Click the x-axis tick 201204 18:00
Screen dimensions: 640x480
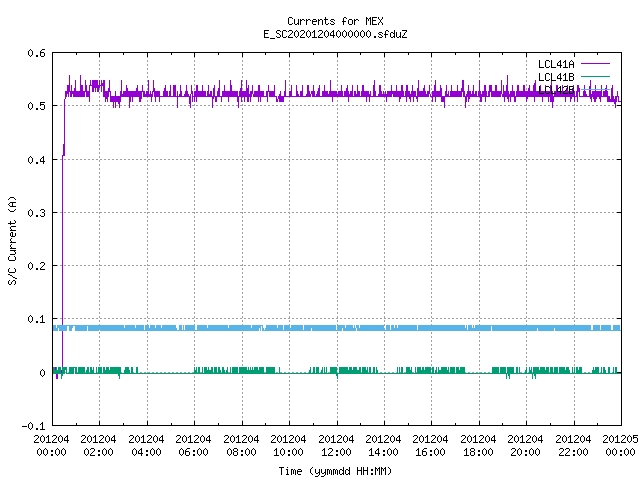(x=478, y=445)
